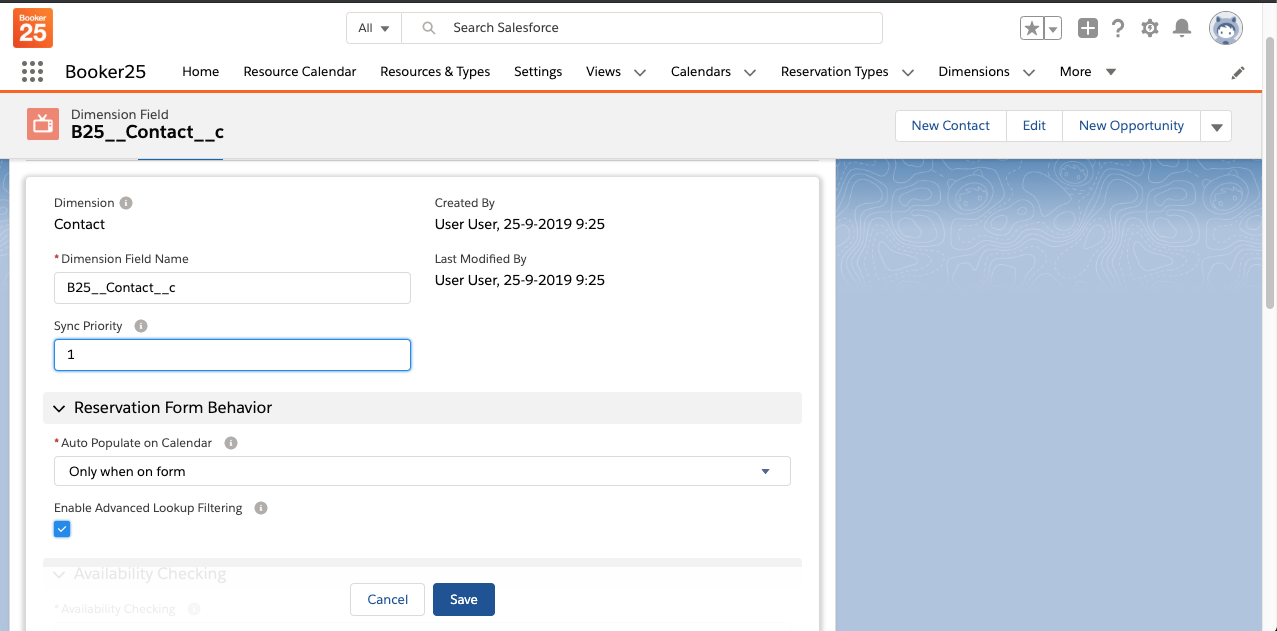
Task: View notifications bell icon
Action: [1182, 29]
